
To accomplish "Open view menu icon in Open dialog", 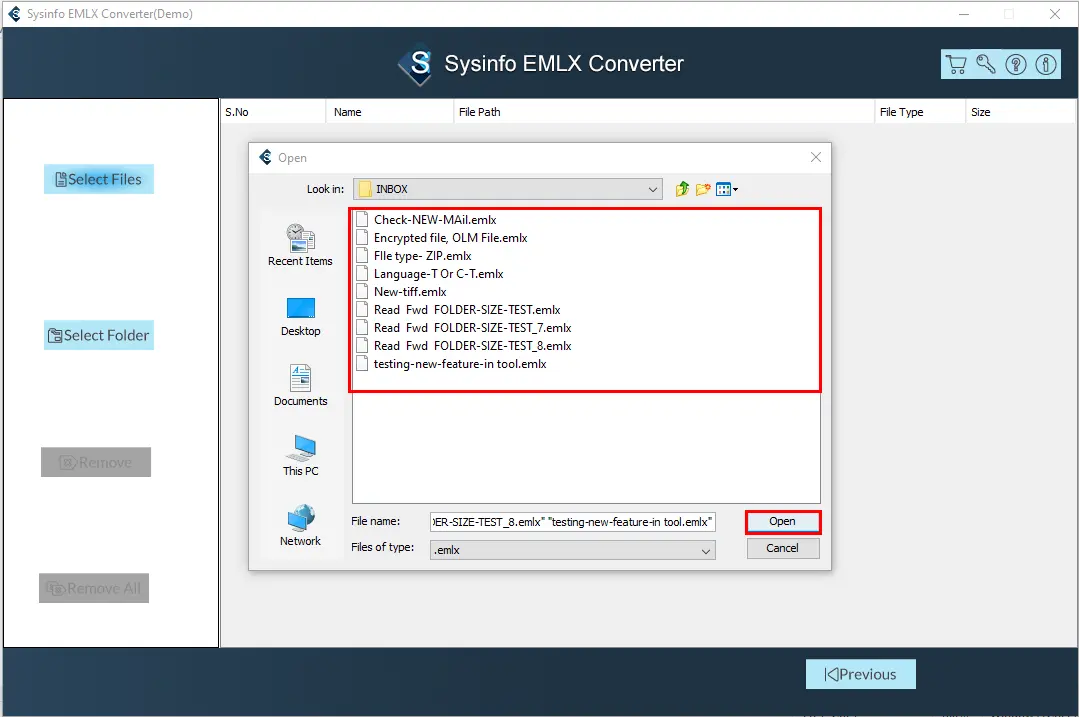I will [x=727, y=189].
